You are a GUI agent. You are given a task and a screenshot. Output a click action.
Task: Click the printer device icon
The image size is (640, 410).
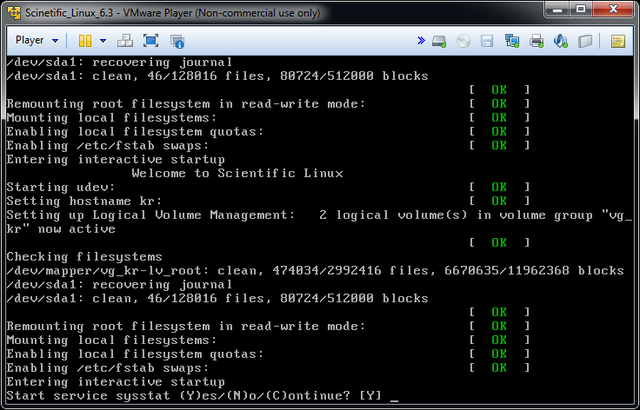pyautogui.click(x=536, y=41)
